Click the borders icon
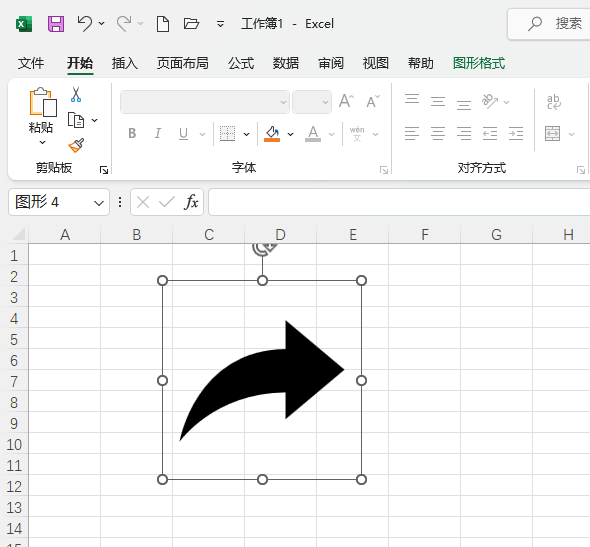This screenshot has width=590, height=547. coord(227,134)
